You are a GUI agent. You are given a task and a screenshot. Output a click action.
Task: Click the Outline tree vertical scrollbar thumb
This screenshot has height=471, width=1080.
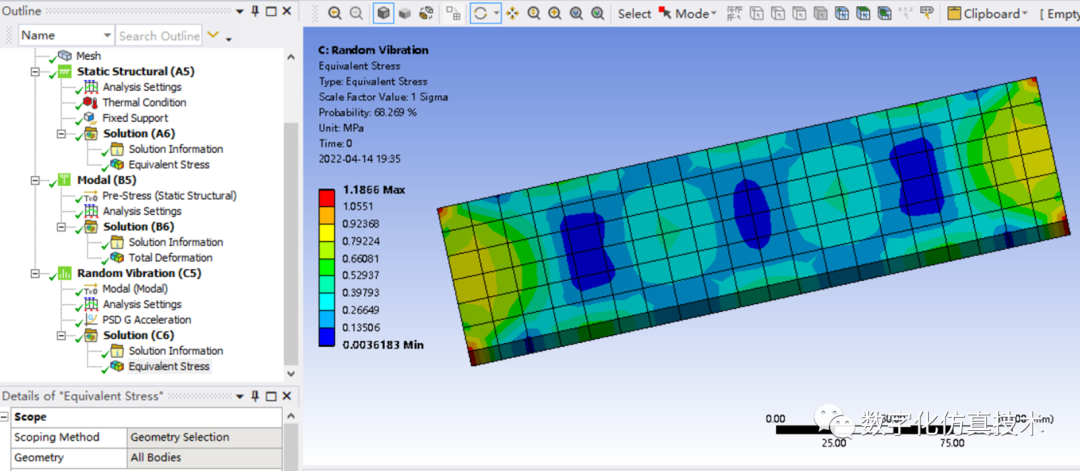point(291,244)
